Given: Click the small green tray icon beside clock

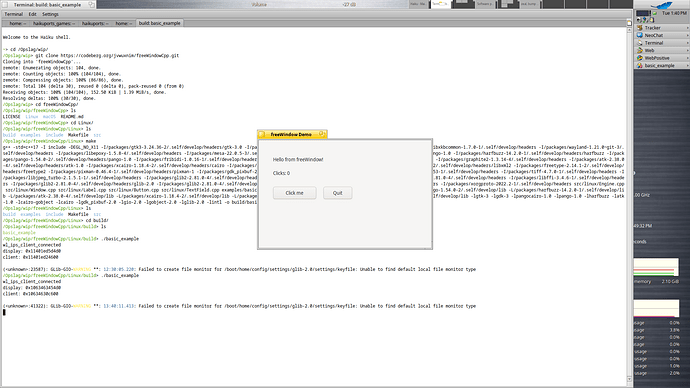Looking at the screenshot, I should 655,13.
